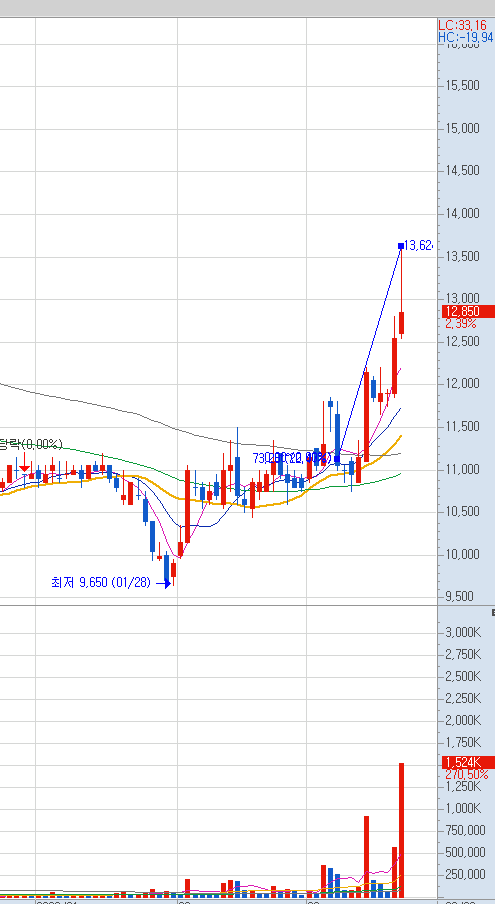Click the 270,50% volume change text

tap(466, 774)
